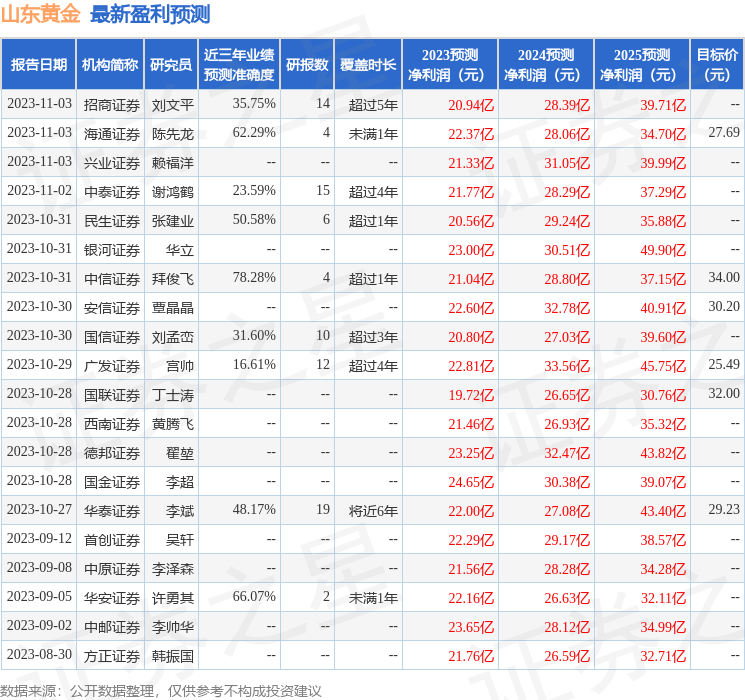Click coverage duration 将近6年

point(373,511)
